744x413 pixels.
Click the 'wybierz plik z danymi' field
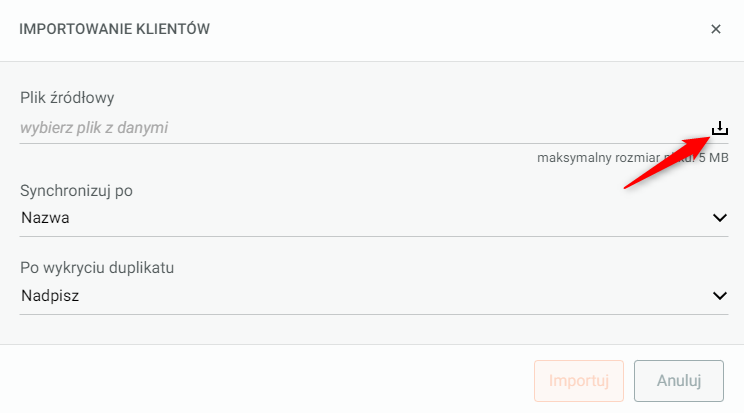click(x=300, y=128)
